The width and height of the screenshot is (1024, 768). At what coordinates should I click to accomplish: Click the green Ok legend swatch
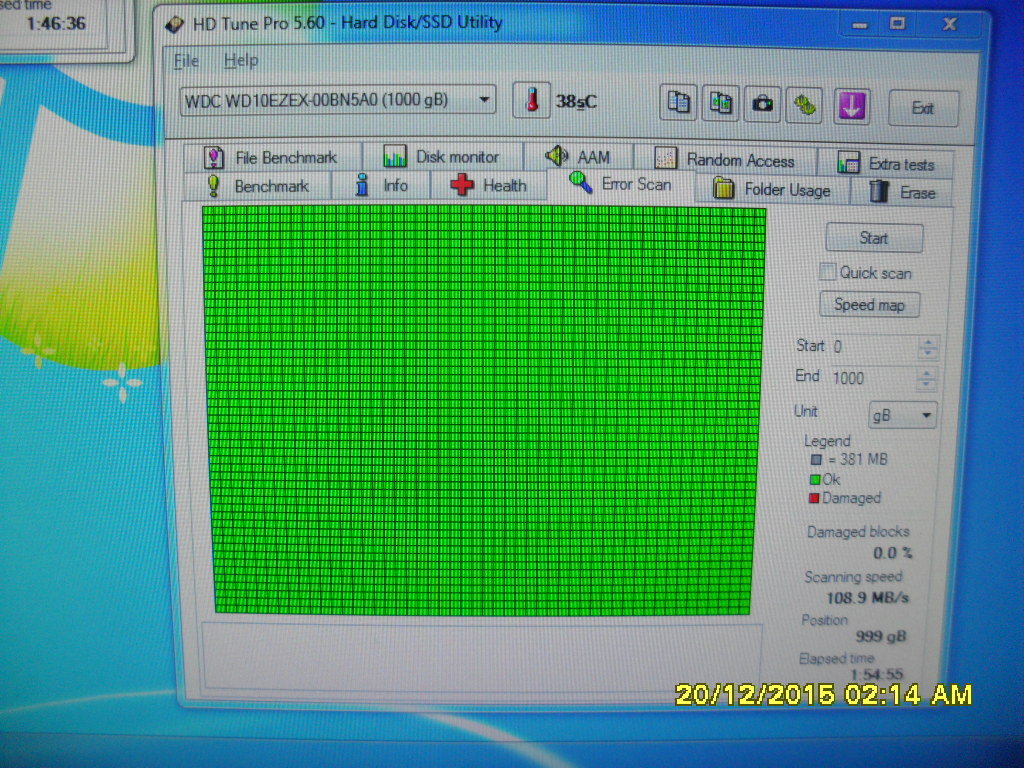(814, 480)
